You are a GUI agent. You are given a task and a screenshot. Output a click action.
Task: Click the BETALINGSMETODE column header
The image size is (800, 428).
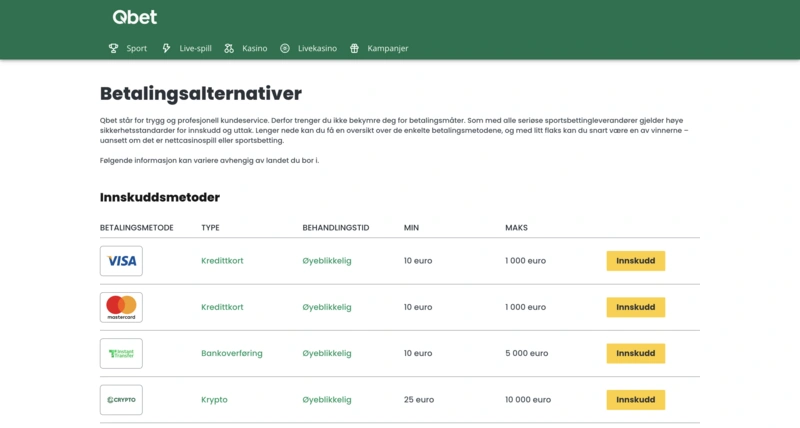[137, 228]
